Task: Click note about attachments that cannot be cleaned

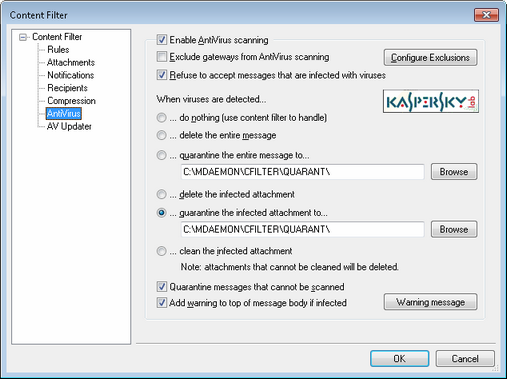Action: pos(289,267)
